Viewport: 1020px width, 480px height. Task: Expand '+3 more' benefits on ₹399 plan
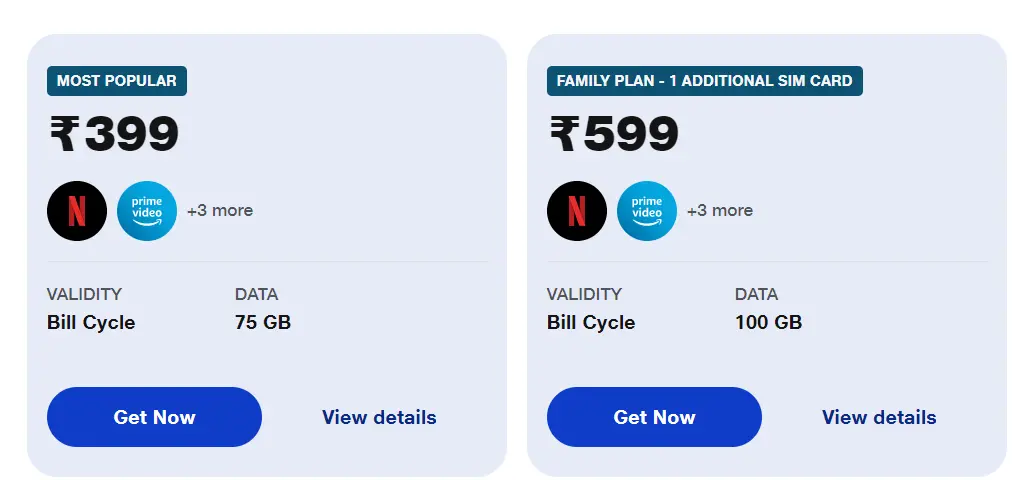point(220,211)
